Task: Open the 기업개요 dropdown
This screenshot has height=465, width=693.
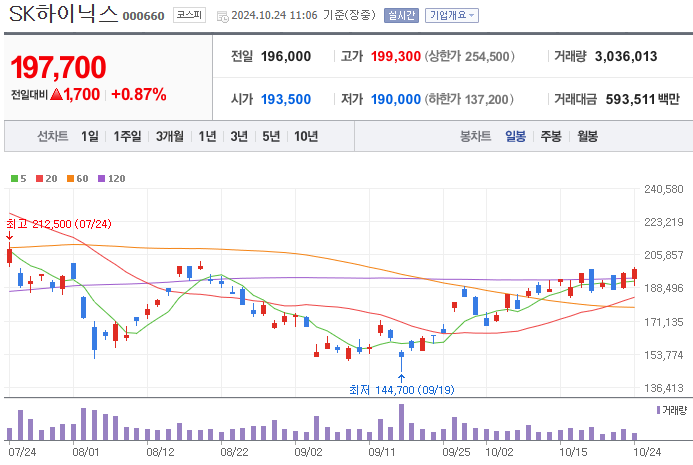Action: (x=452, y=15)
